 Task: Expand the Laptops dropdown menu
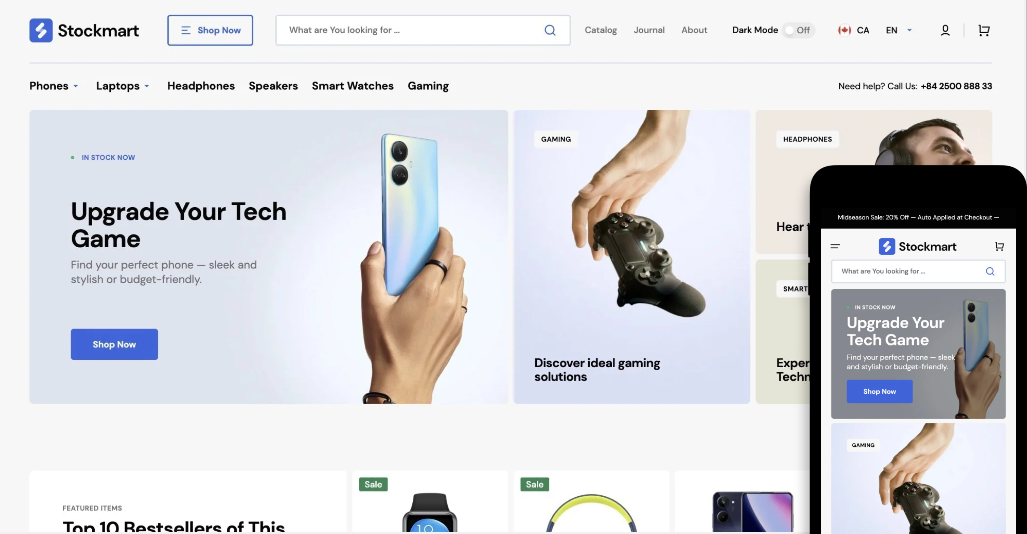(122, 86)
